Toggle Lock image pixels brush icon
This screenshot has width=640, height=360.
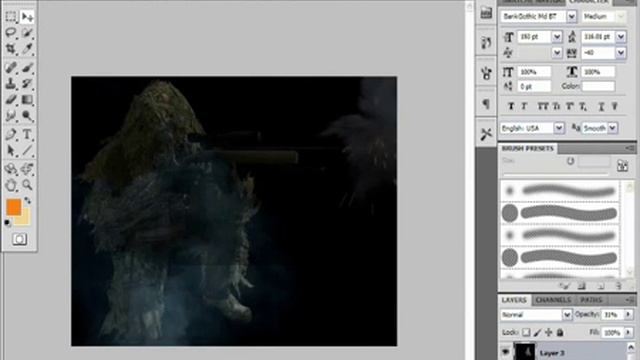[x=538, y=333]
